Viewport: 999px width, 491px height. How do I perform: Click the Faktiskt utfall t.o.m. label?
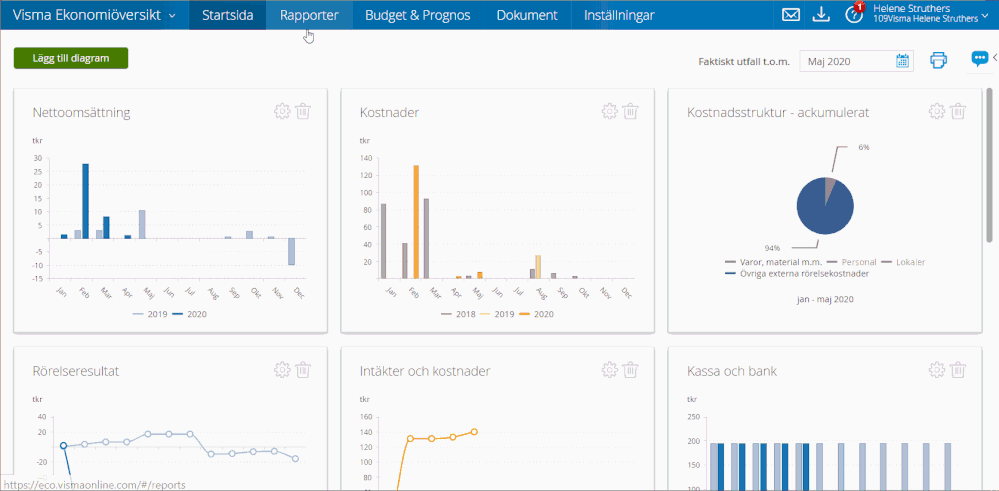pos(744,62)
